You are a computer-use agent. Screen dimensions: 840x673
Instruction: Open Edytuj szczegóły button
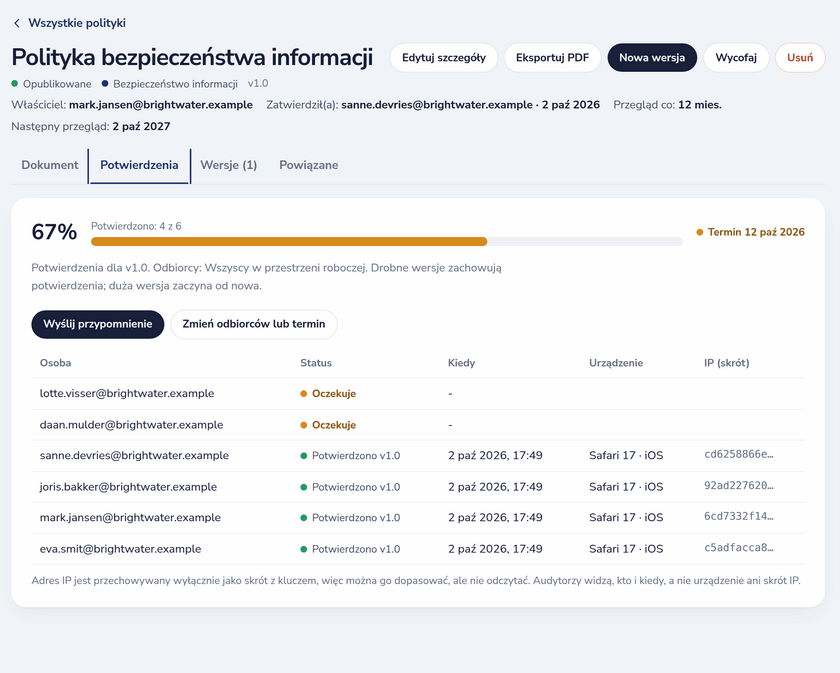[x=444, y=58]
